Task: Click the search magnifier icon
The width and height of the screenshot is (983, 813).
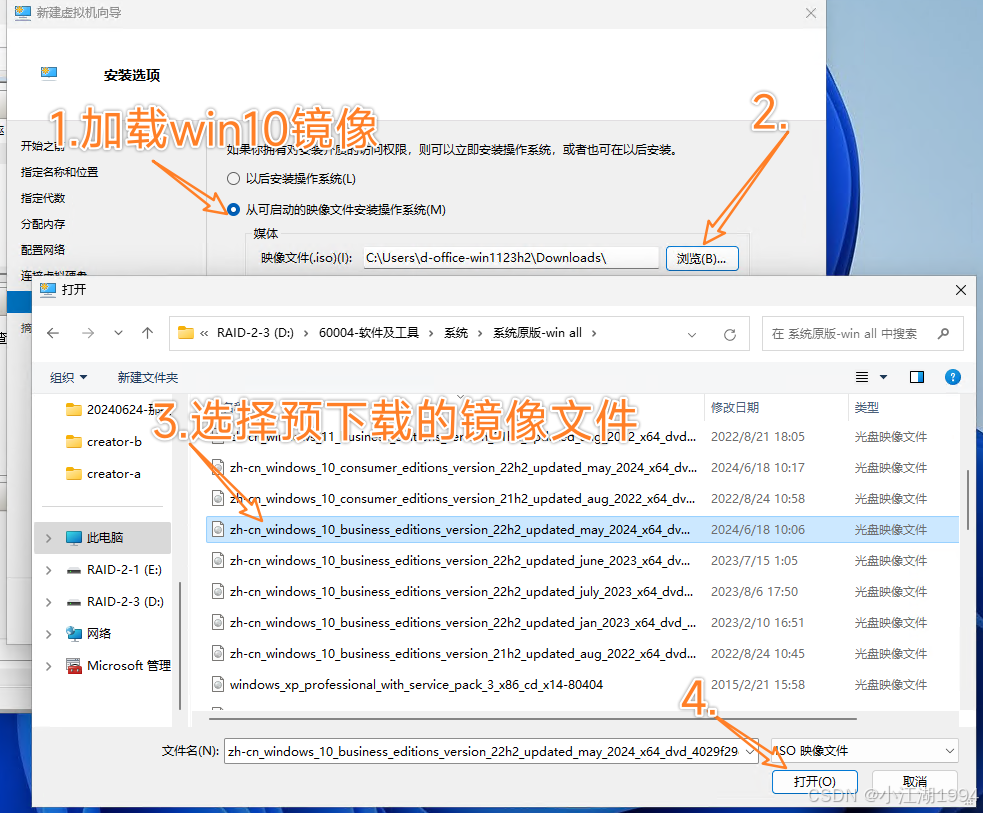Action: (x=944, y=334)
